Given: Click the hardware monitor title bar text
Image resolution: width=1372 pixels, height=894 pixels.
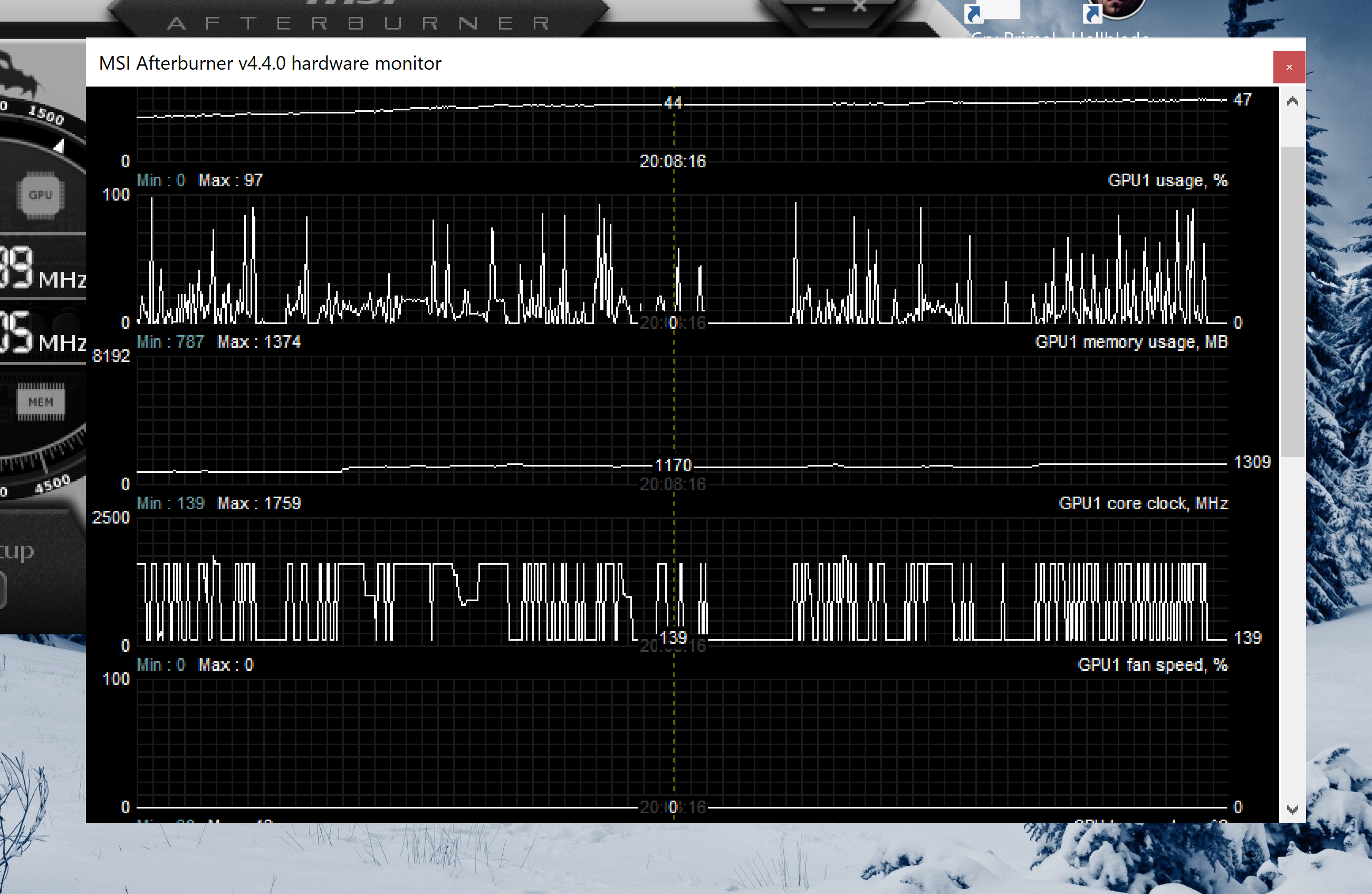Looking at the screenshot, I should 270,63.
